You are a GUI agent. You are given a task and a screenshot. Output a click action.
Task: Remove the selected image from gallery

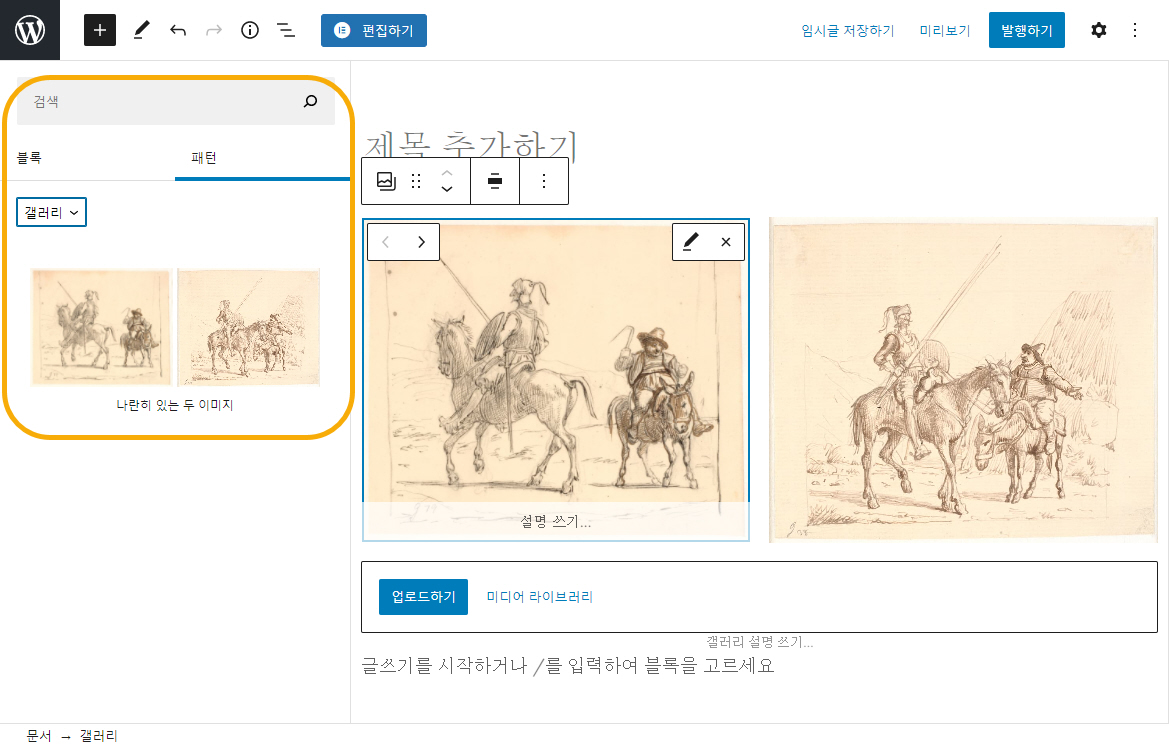click(x=725, y=242)
